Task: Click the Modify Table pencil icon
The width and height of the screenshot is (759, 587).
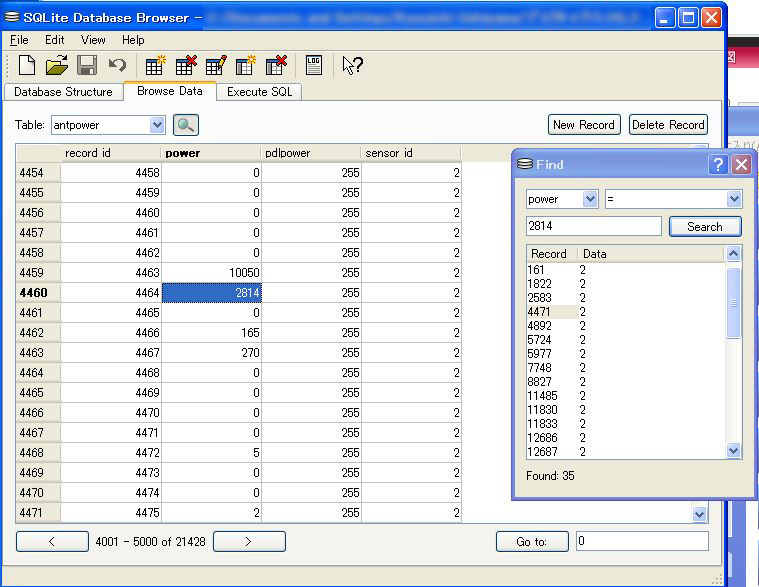Action: pyautogui.click(x=216, y=65)
